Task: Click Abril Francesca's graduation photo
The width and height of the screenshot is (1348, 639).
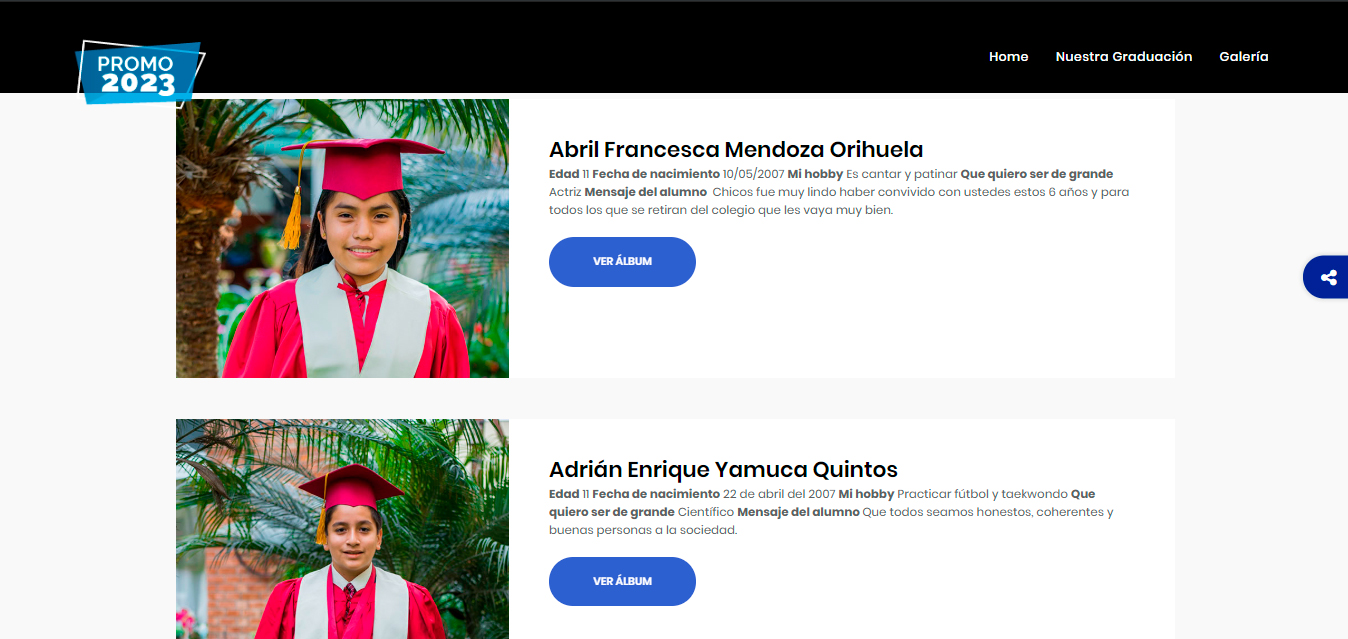Action: [x=342, y=238]
